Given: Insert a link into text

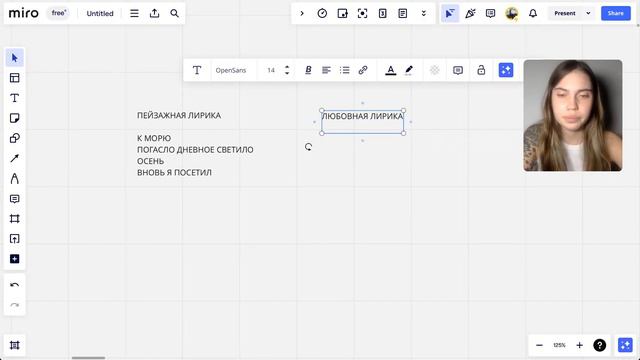Looking at the screenshot, I should [x=363, y=70].
